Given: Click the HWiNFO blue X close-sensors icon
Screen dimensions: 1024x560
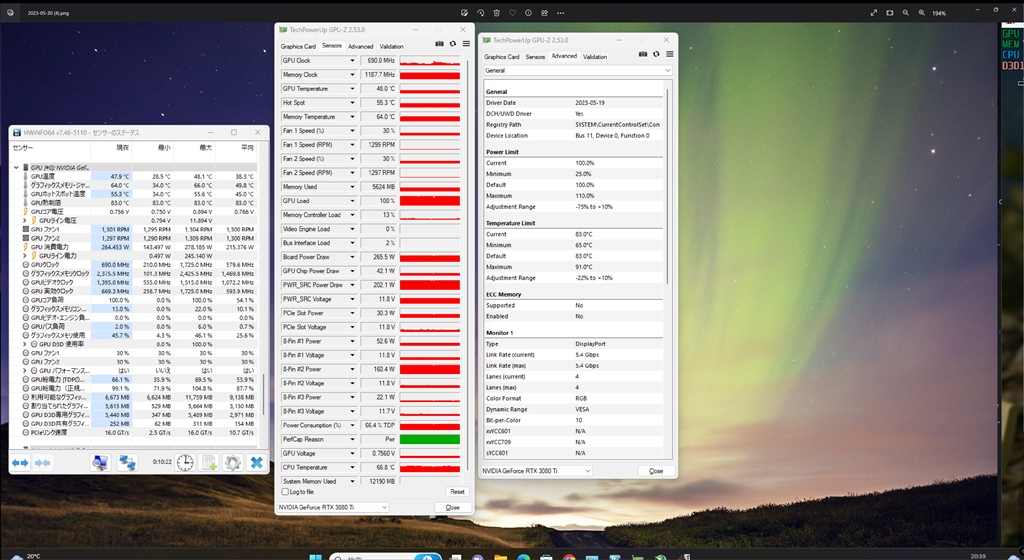Looking at the screenshot, I should 256,462.
